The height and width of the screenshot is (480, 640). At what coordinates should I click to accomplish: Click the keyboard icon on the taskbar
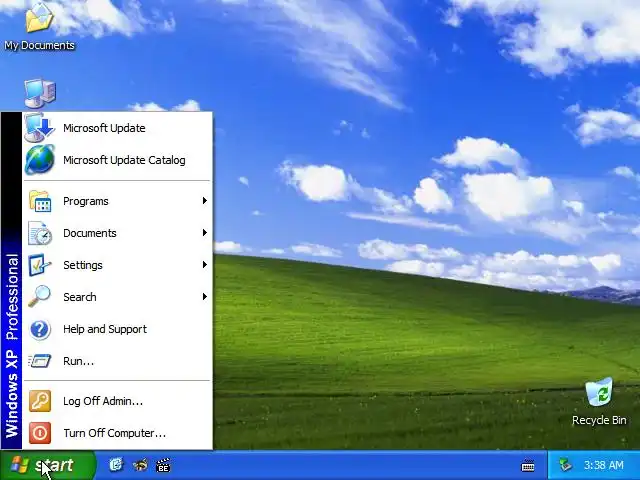pyautogui.click(x=528, y=465)
